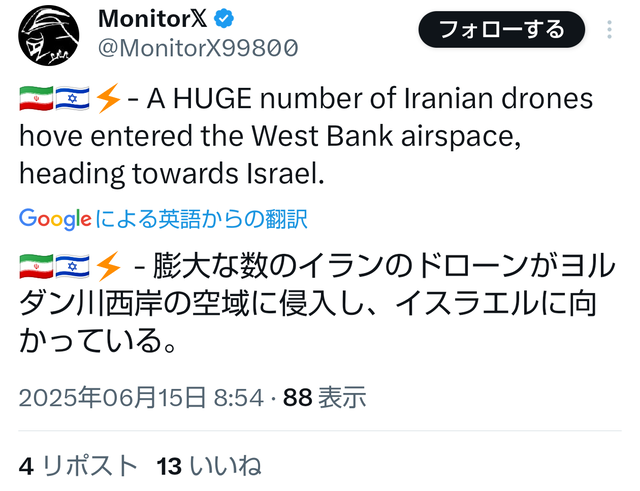Image resolution: width=640 pixels, height=491 pixels.
Task: View the 88 表示 view count
Action: point(324,398)
